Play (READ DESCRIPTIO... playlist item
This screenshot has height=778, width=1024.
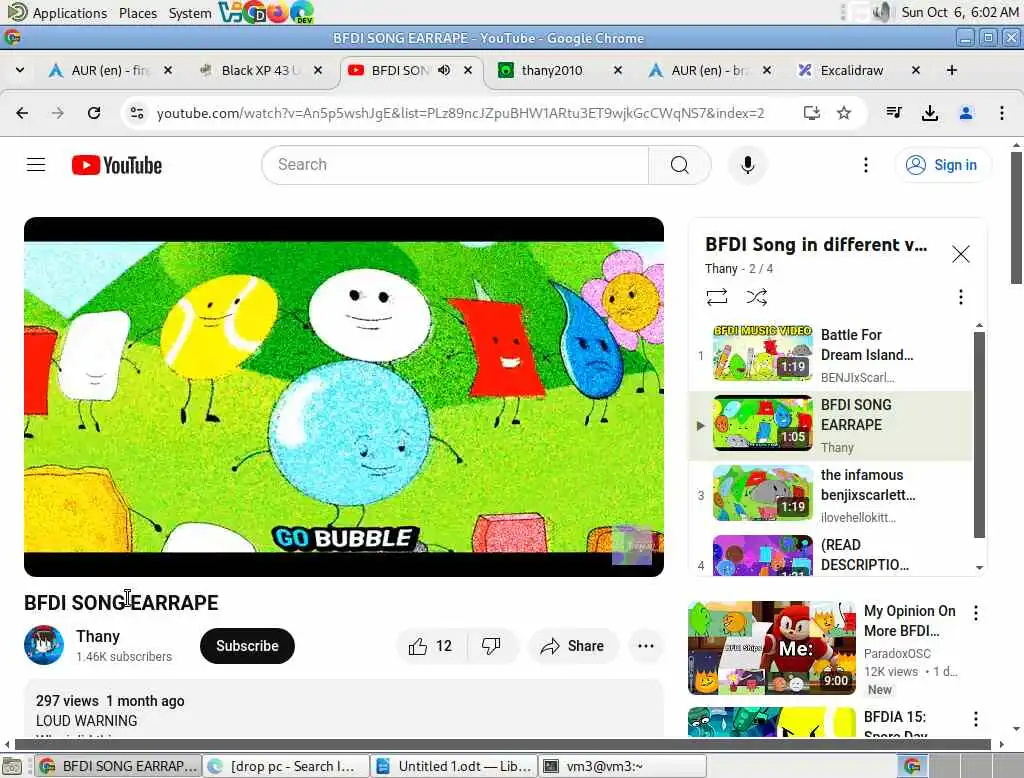click(831, 555)
